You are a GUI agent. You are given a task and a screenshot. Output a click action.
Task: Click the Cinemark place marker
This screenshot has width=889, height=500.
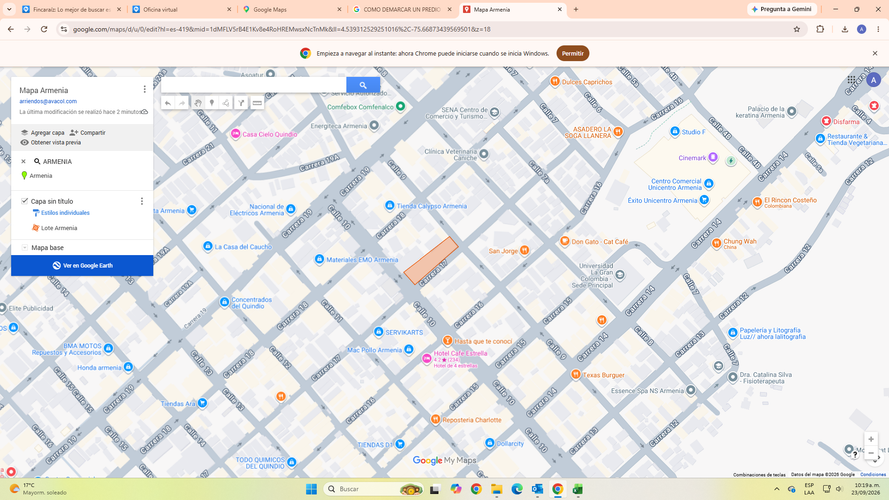(x=713, y=157)
